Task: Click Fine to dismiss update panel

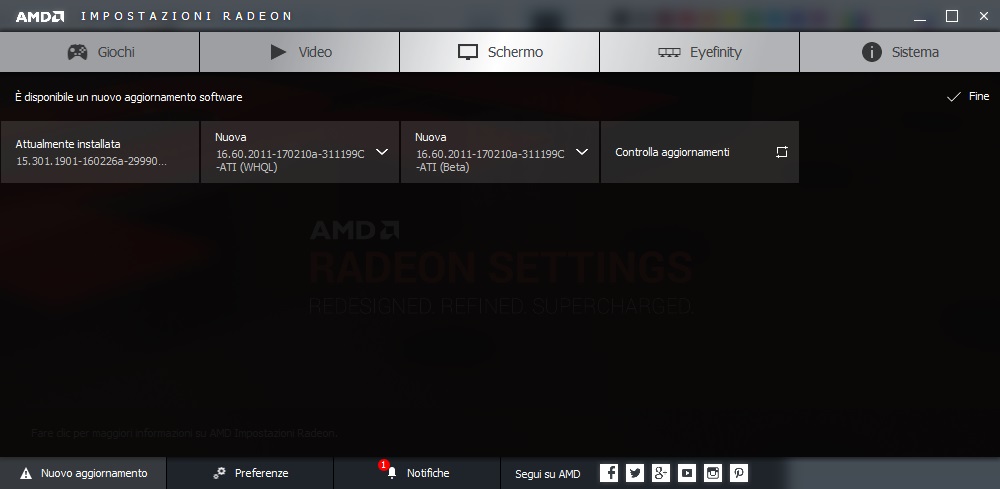Action: 968,96
